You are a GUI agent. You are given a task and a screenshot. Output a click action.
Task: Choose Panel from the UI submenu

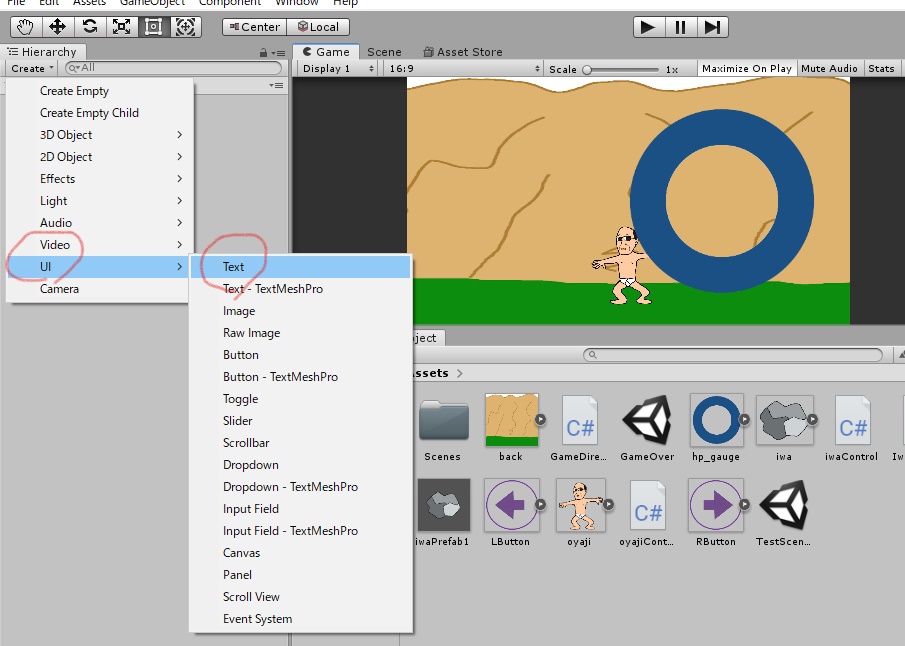[x=301, y=574]
